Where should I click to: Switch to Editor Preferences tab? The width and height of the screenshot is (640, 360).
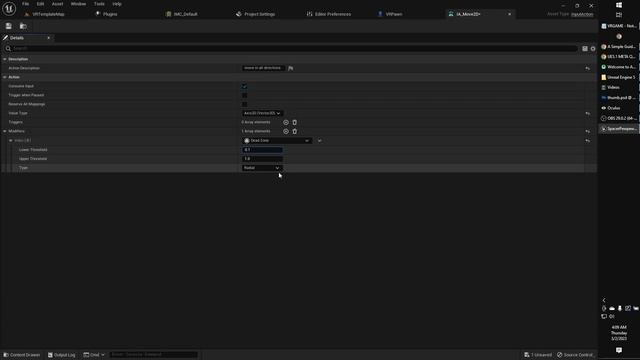(x=333, y=14)
